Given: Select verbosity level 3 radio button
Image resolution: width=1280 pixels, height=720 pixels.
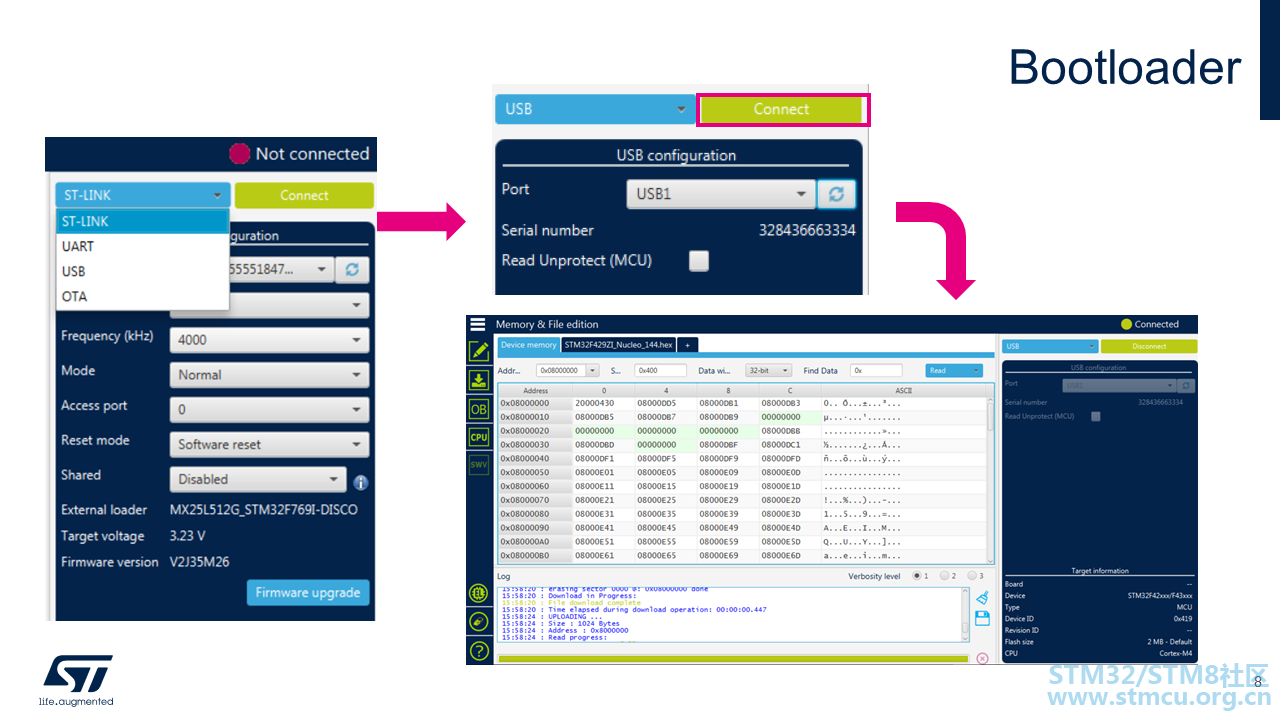Looking at the screenshot, I should pos(972,576).
